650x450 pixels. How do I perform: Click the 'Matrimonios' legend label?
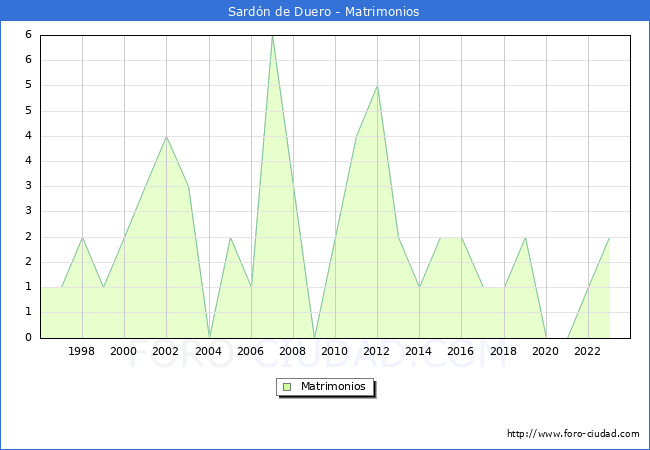pos(333,386)
